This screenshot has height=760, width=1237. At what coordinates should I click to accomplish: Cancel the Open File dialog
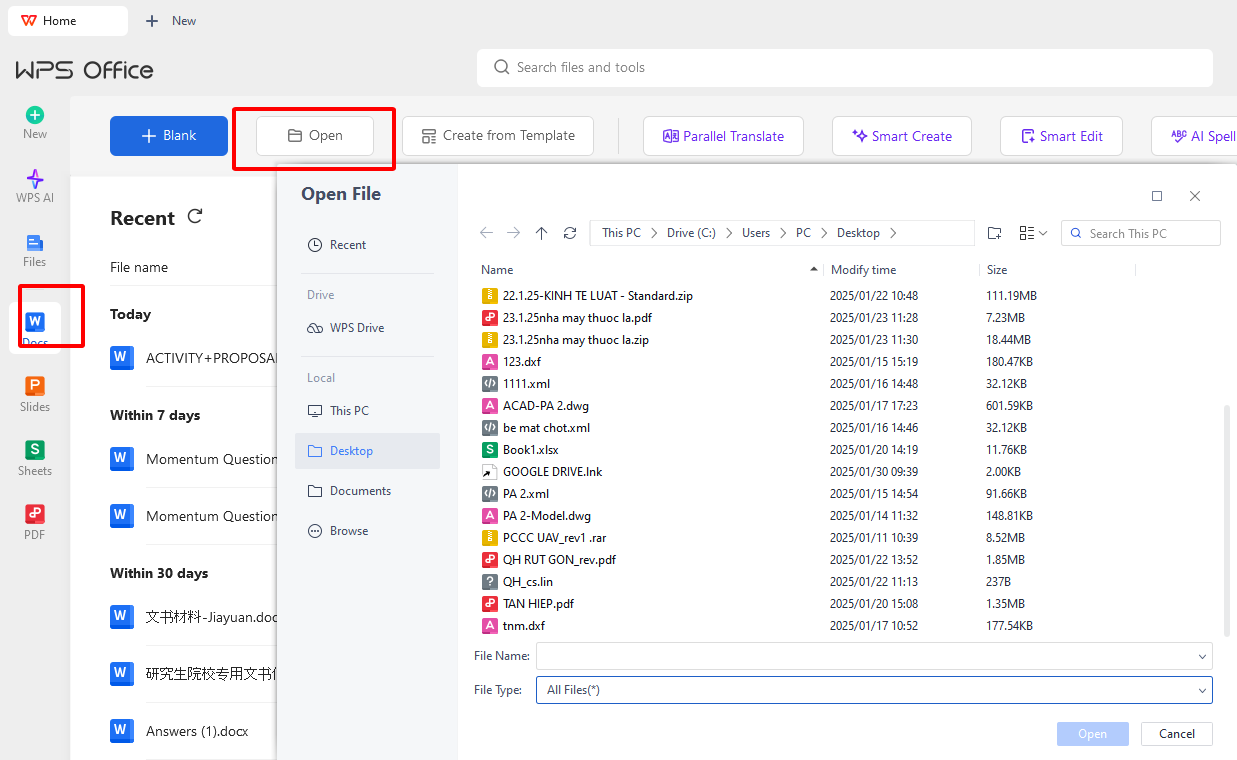[1176, 733]
